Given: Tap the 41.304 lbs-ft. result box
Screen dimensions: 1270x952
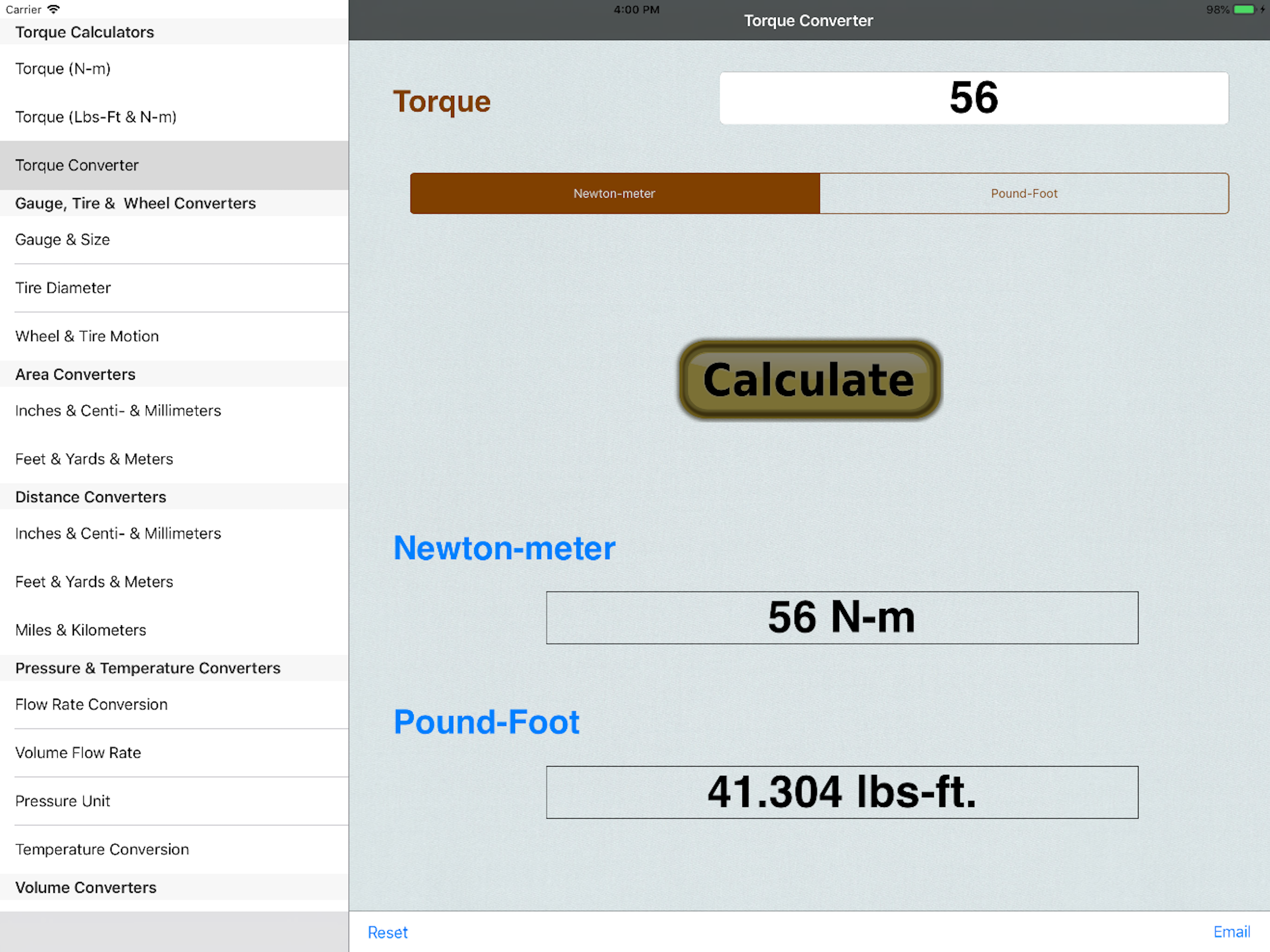Looking at the screenshot, I should [841, 793].
